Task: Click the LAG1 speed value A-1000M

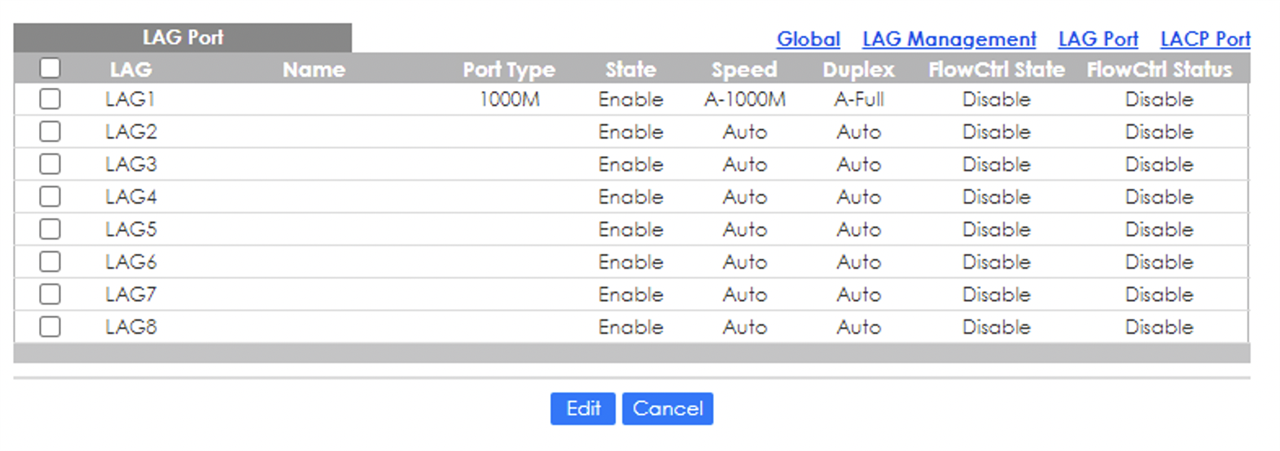Action: pyautogui.click(x=744, y=99)
